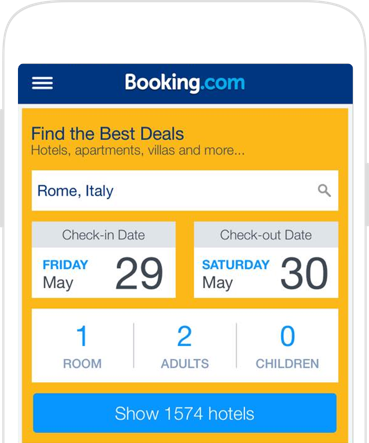This screenshot has width=369, height=443.
Task: Tap the ADULTS label
Action: pos(185,364)
